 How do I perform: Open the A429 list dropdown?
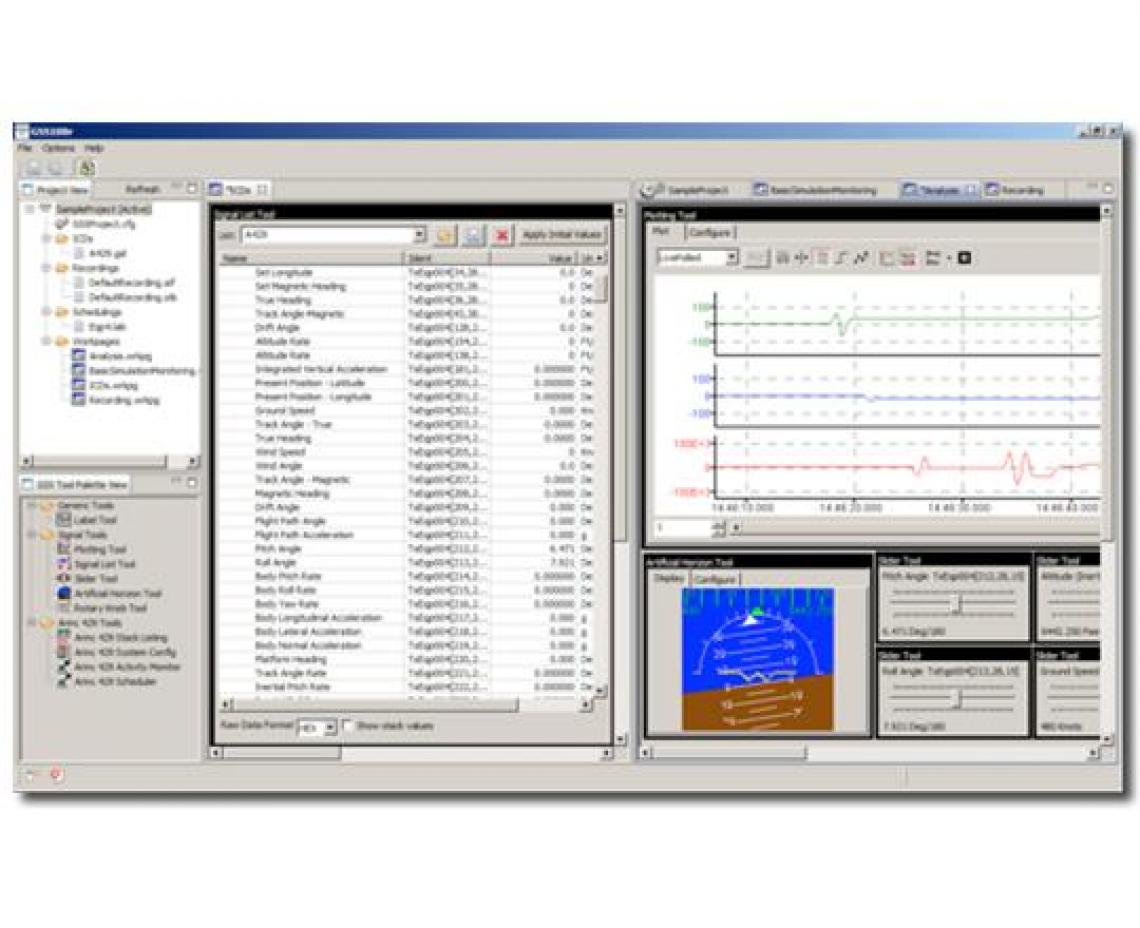(x=420, y=233)
